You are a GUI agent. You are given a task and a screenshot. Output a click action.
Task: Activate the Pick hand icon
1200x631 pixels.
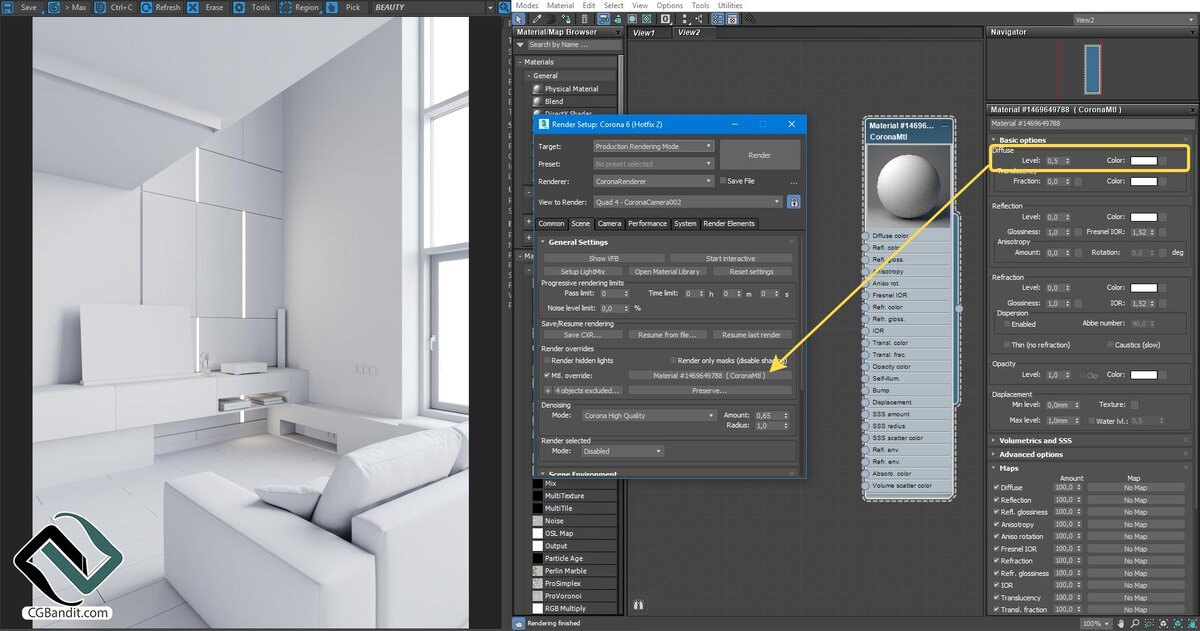tap(332, 7)
